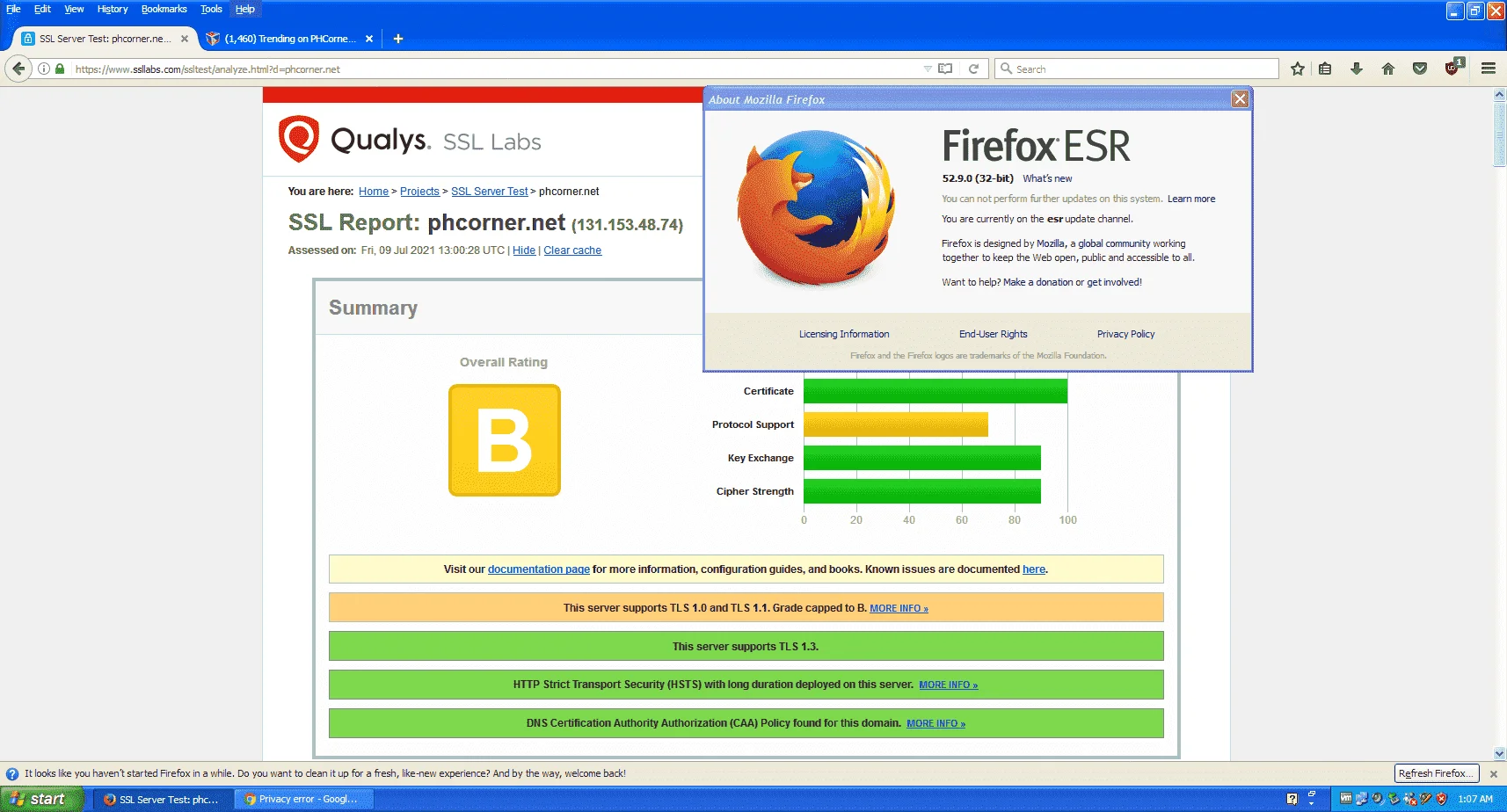Save page to Pocket
This screenshot has height=812, width=1507.
[x=1420, y=69]
